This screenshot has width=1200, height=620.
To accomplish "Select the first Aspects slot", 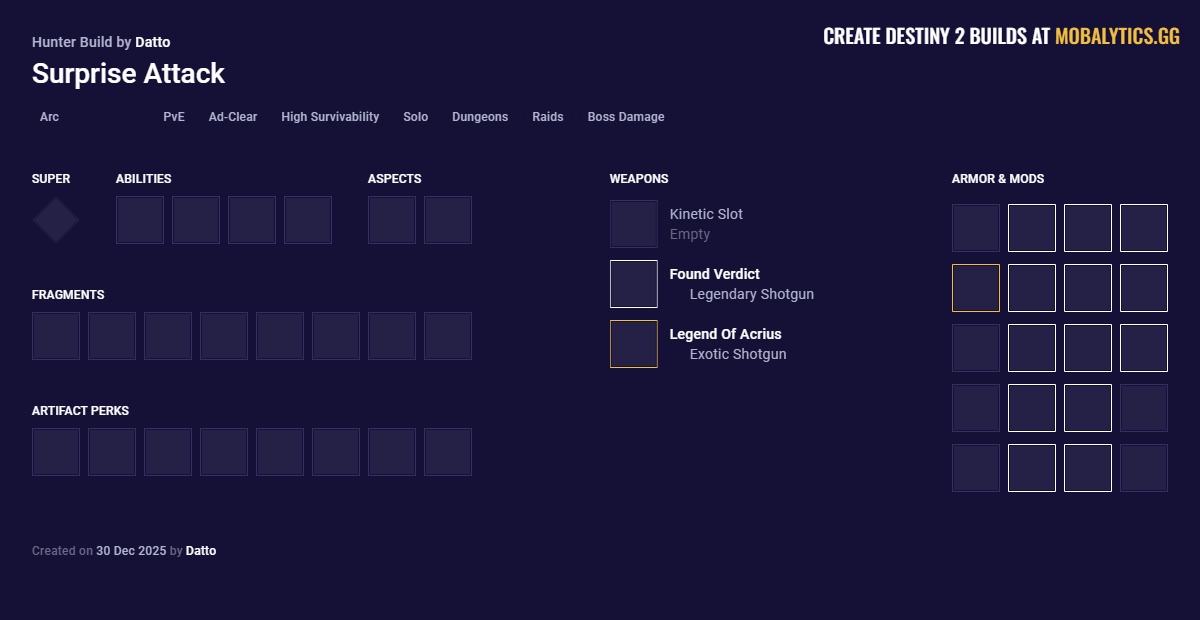I will [392, 220].
